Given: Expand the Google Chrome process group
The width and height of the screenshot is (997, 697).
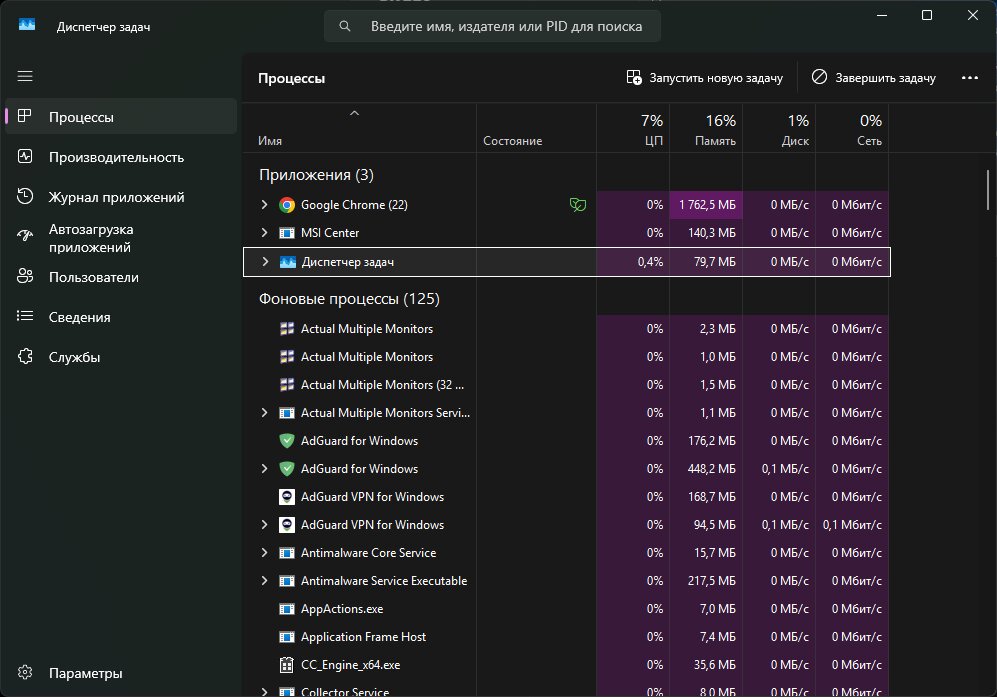Looking at the screenshot, I should click(x=265, y=205).
